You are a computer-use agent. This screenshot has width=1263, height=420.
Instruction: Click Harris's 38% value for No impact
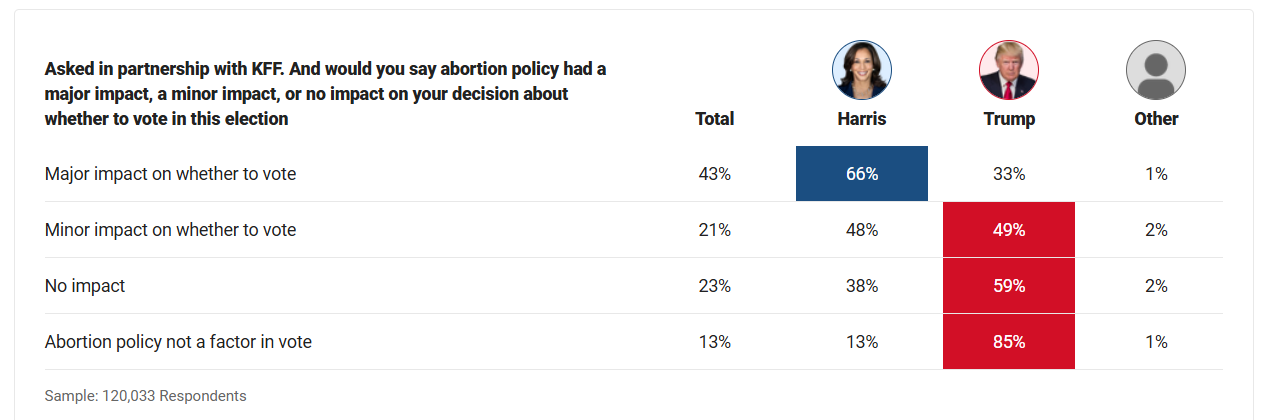click(861, 286)
